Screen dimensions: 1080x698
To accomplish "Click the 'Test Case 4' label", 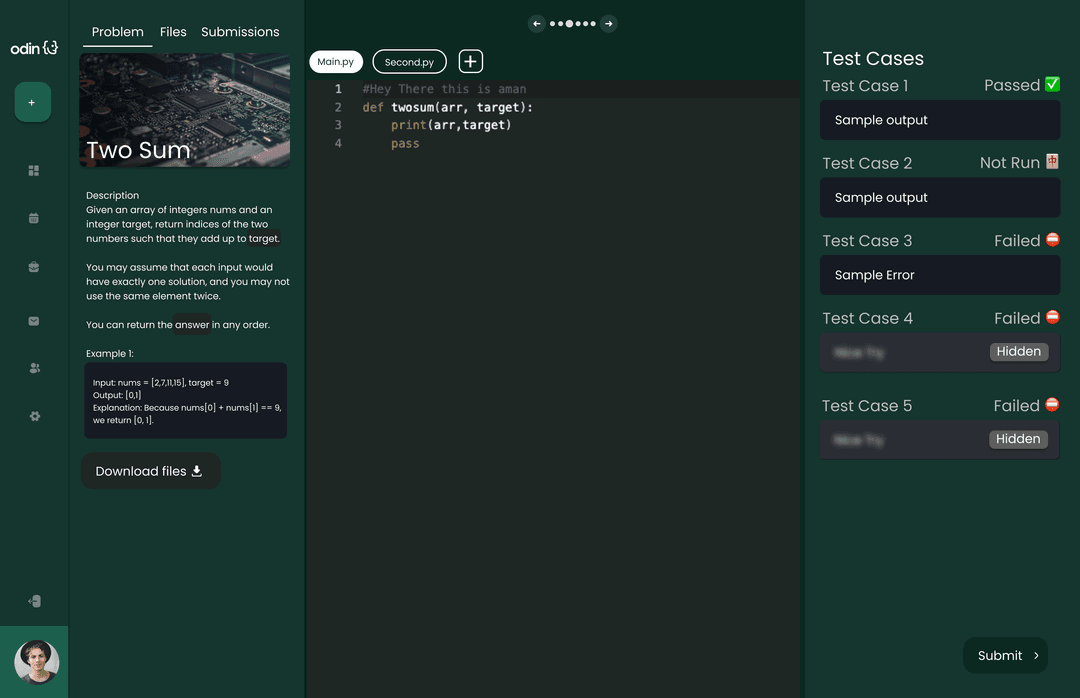I will tap(867, 318).
